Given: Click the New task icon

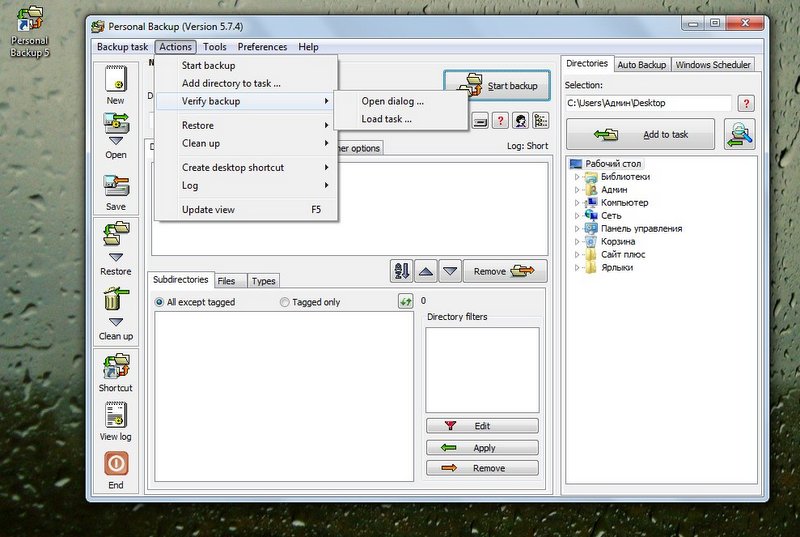Looking at the screenshot, I should 116,79.
